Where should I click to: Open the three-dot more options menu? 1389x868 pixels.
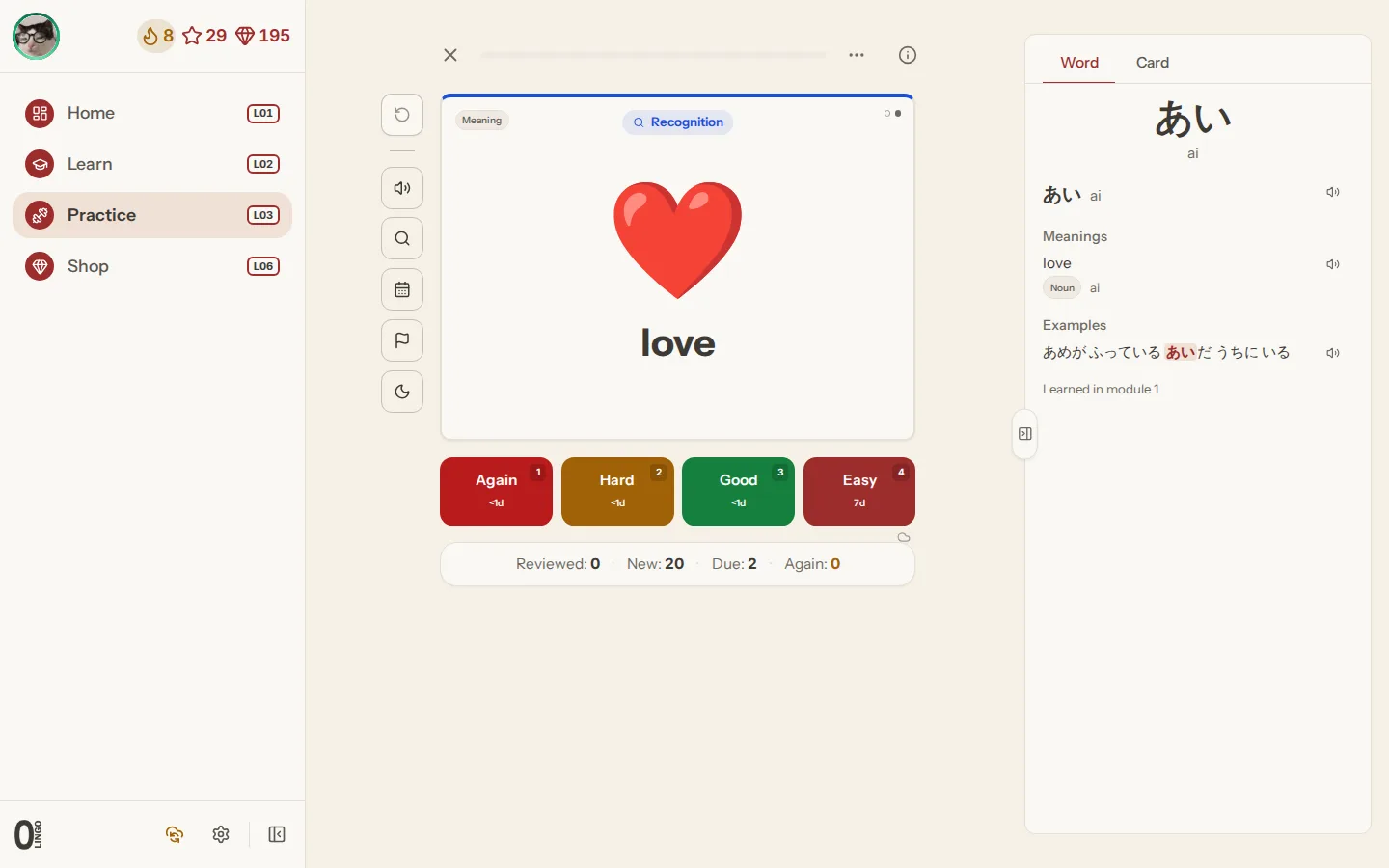click(x=857, y=55)
